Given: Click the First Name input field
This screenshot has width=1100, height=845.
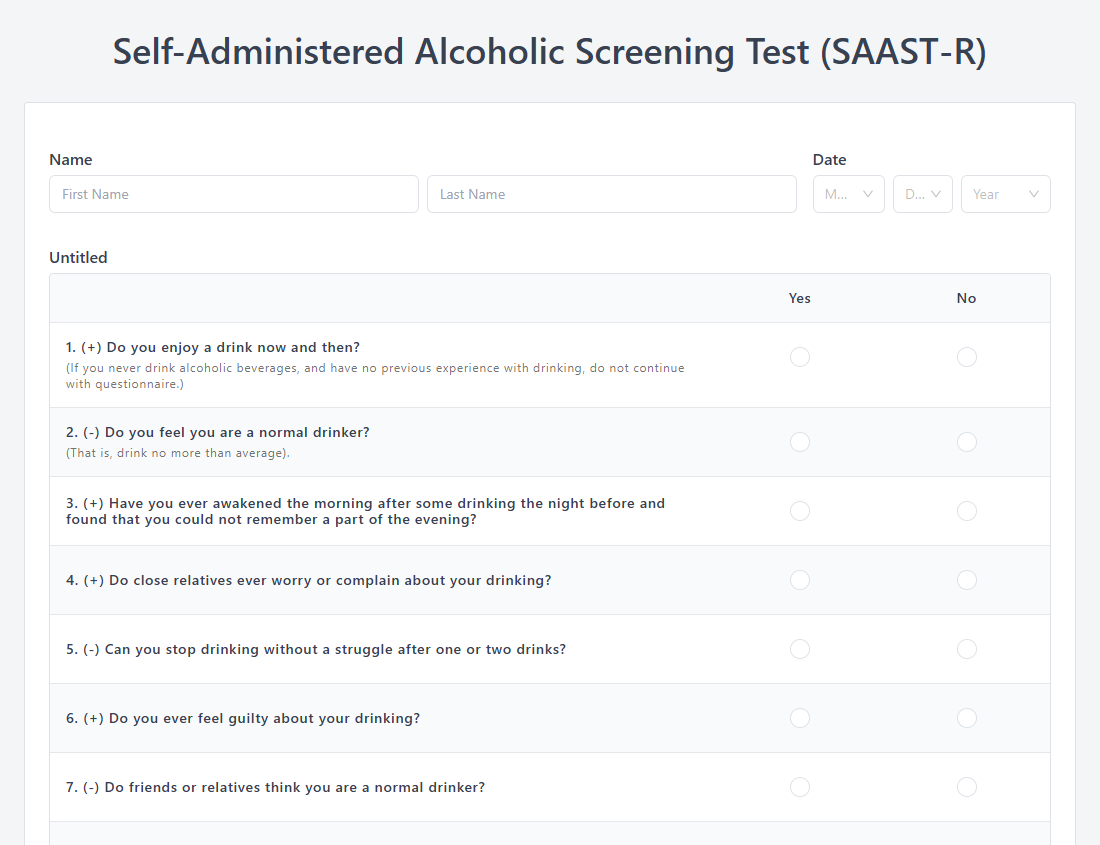Looking at the screenshot, I should (233, 194).
